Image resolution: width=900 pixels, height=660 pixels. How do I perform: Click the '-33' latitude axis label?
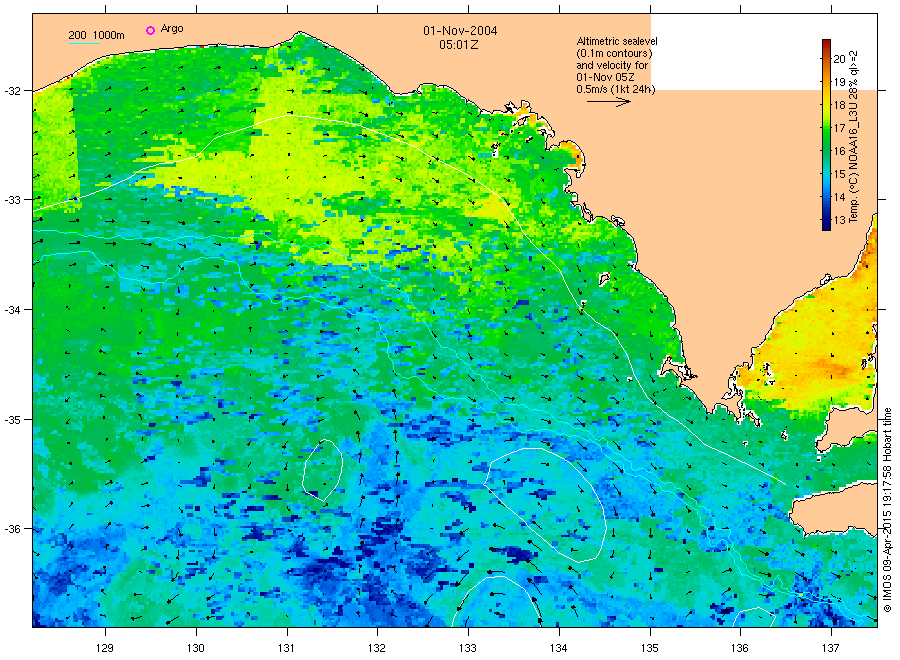(x=13, y=200)
